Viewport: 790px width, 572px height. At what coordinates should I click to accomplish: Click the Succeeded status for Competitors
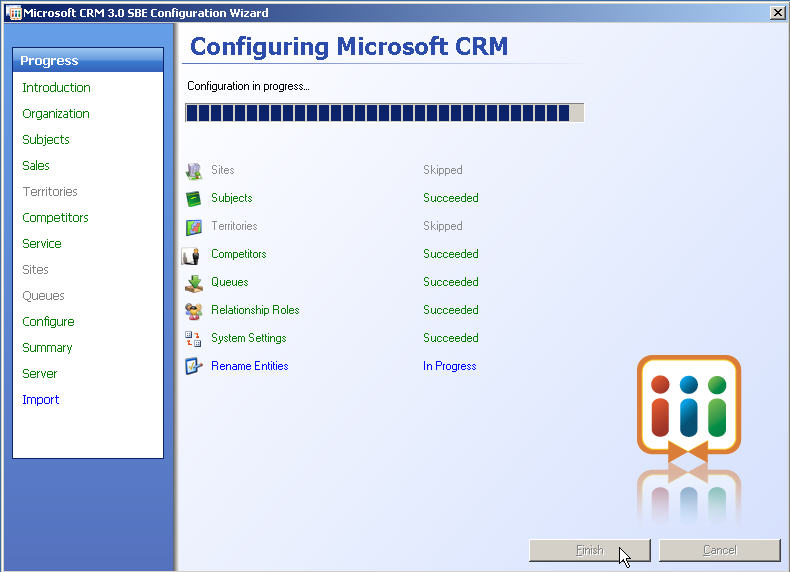point(451,254)
